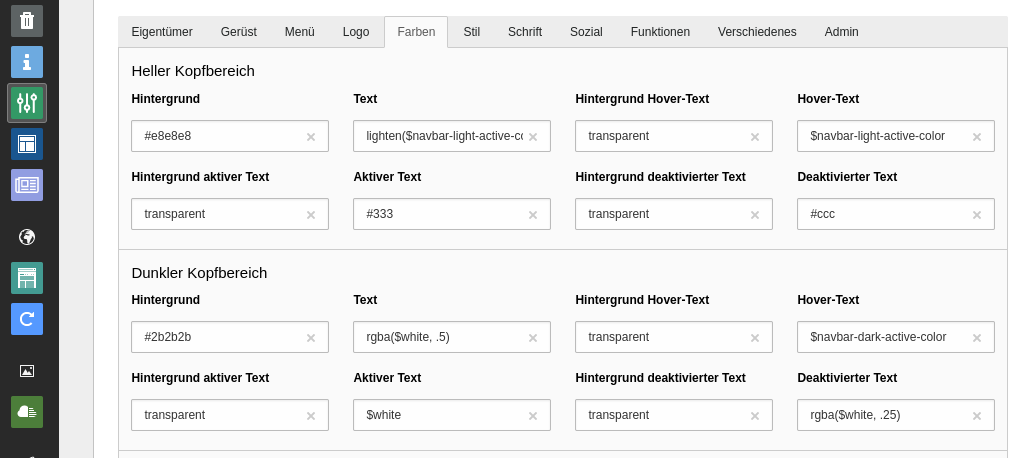The height and width of the screenshot is (458, 1020).
Task: Switch to the Eigentümer tab
Action: click(162, 32)
